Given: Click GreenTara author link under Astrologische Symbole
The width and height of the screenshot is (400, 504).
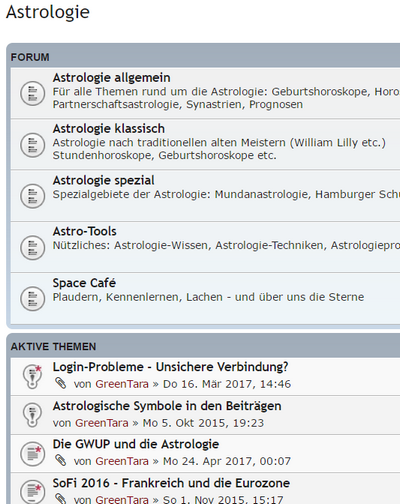Looking at the screenshot, I should click(102, 423).
